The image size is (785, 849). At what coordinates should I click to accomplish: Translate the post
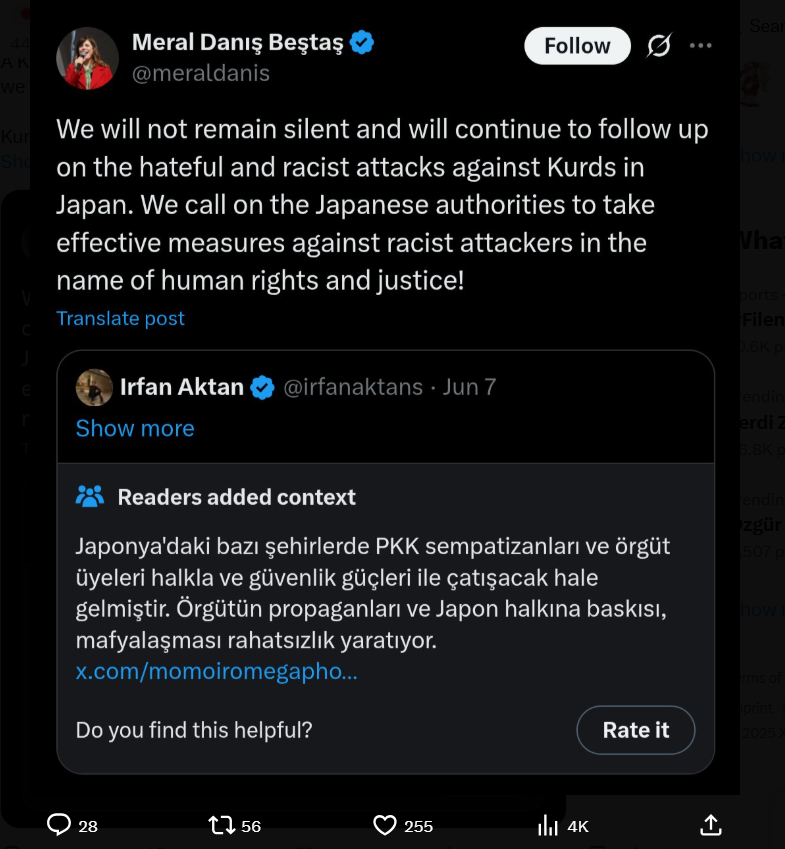click(x=120, y=318)
